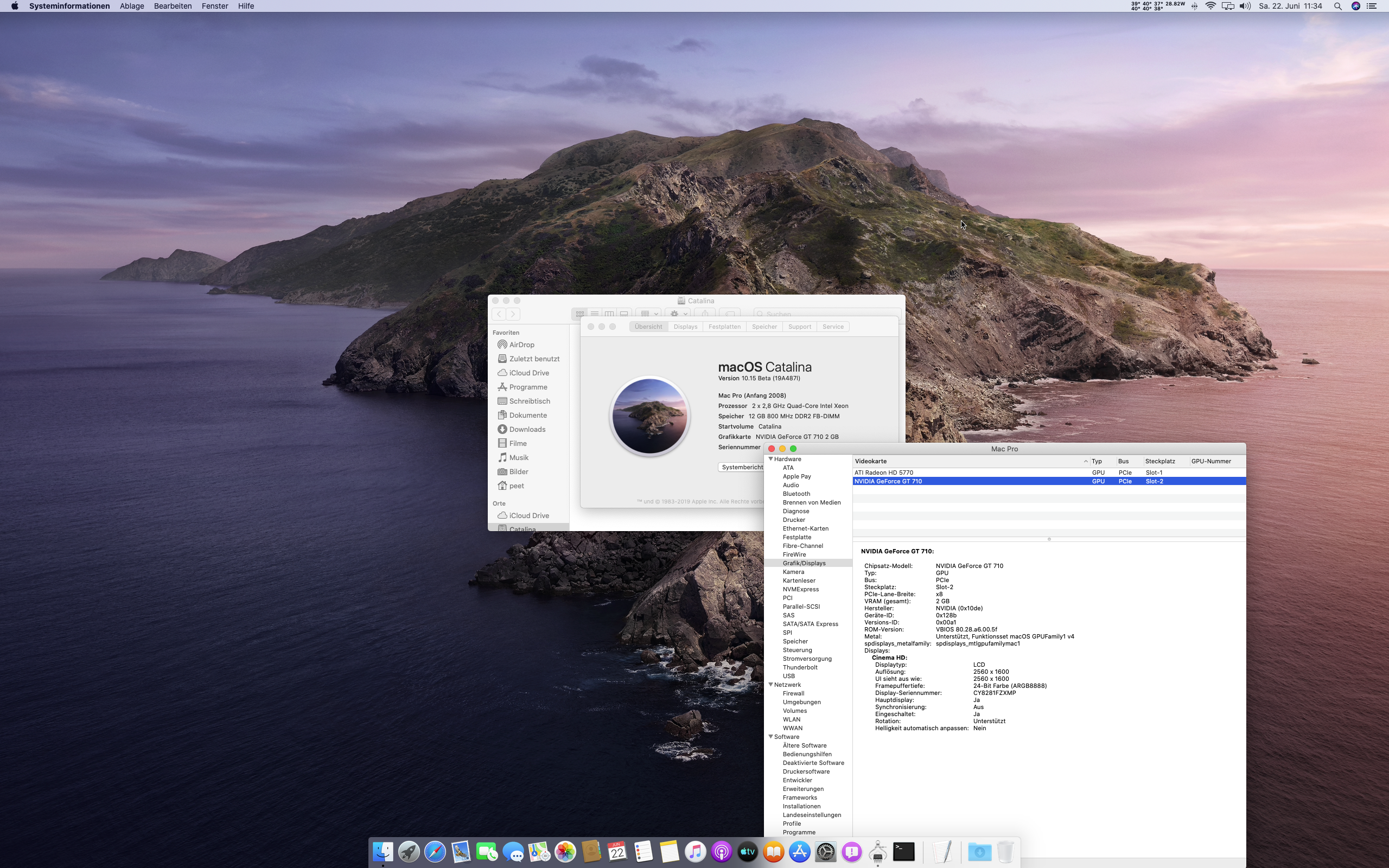Image resolution: width=1389 pixels, height=868 pixels.
Task: Select ATI Radeon HD 5770 row
Action: [x=883, y=473]
